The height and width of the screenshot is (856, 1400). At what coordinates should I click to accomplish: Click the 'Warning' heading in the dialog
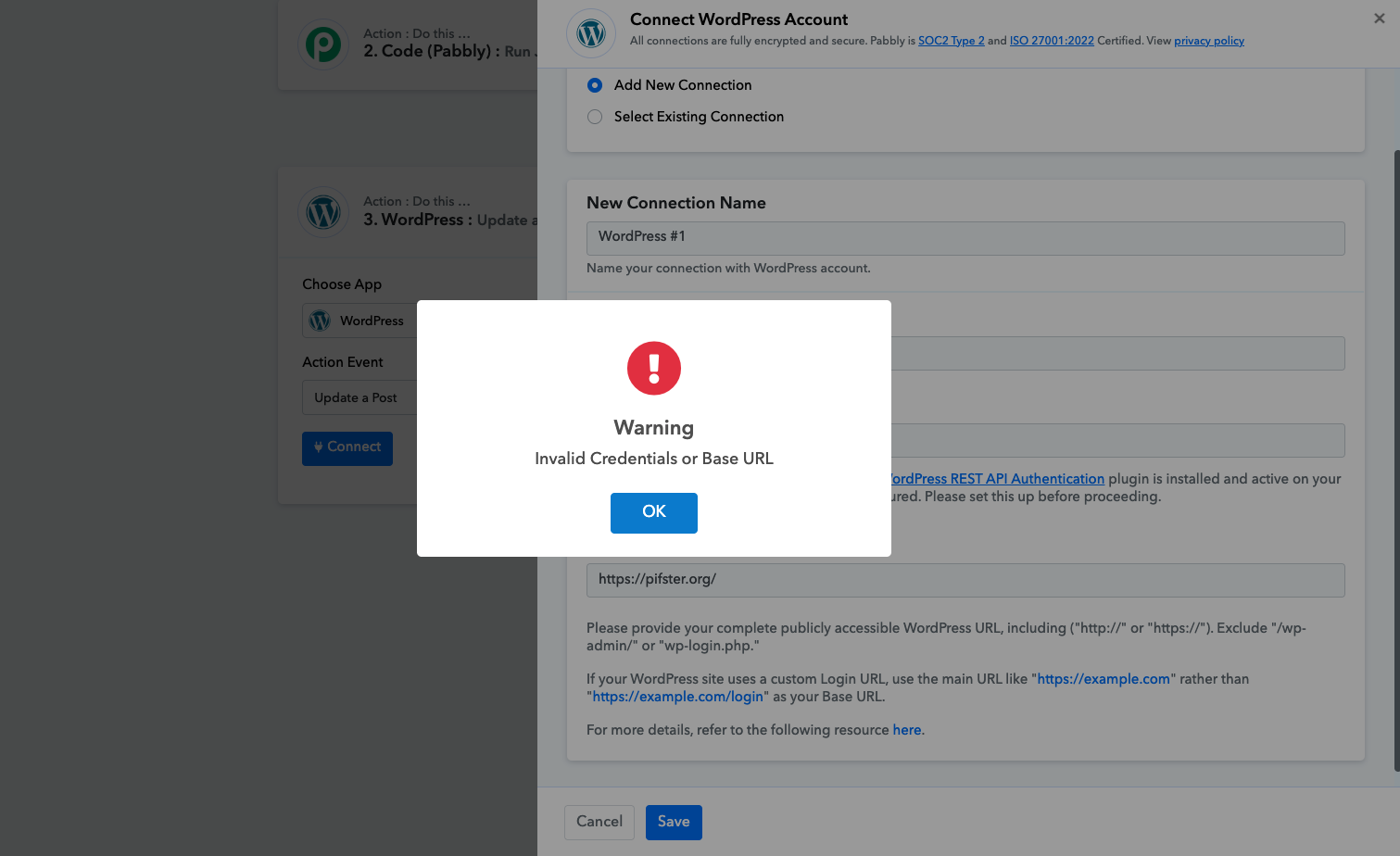click(x=654, y=428)
